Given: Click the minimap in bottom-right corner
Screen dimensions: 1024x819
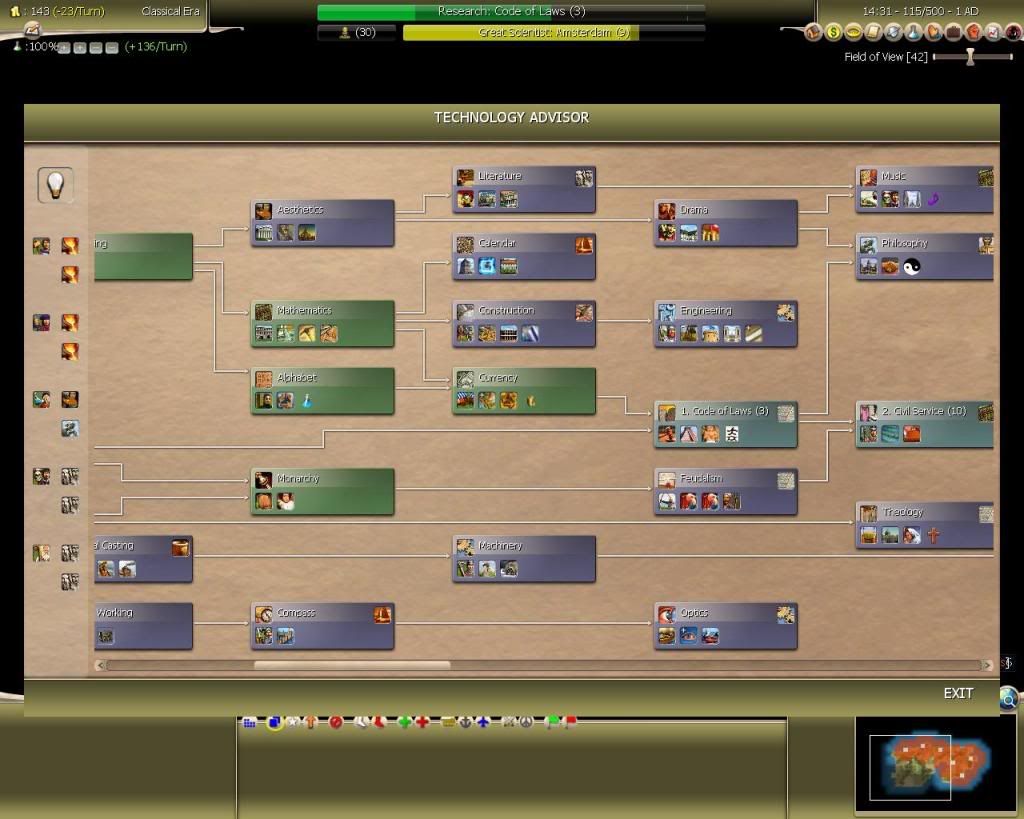Looking at the screenshot, I should (937, 765).
